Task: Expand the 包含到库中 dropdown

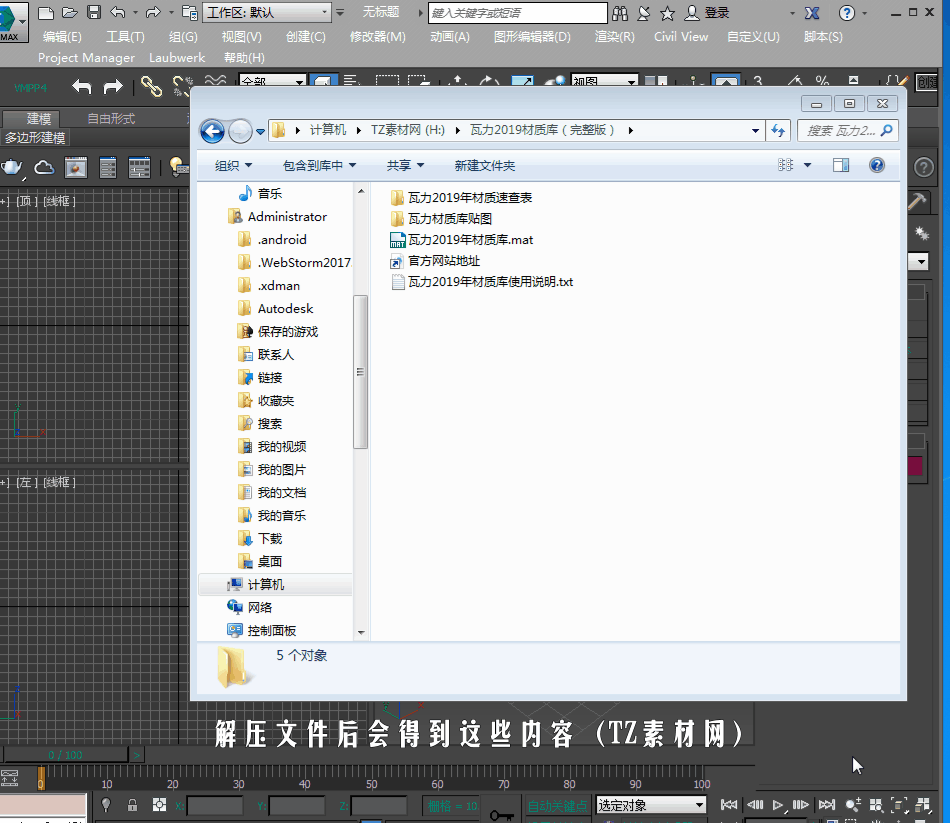Action: point(319,165)
